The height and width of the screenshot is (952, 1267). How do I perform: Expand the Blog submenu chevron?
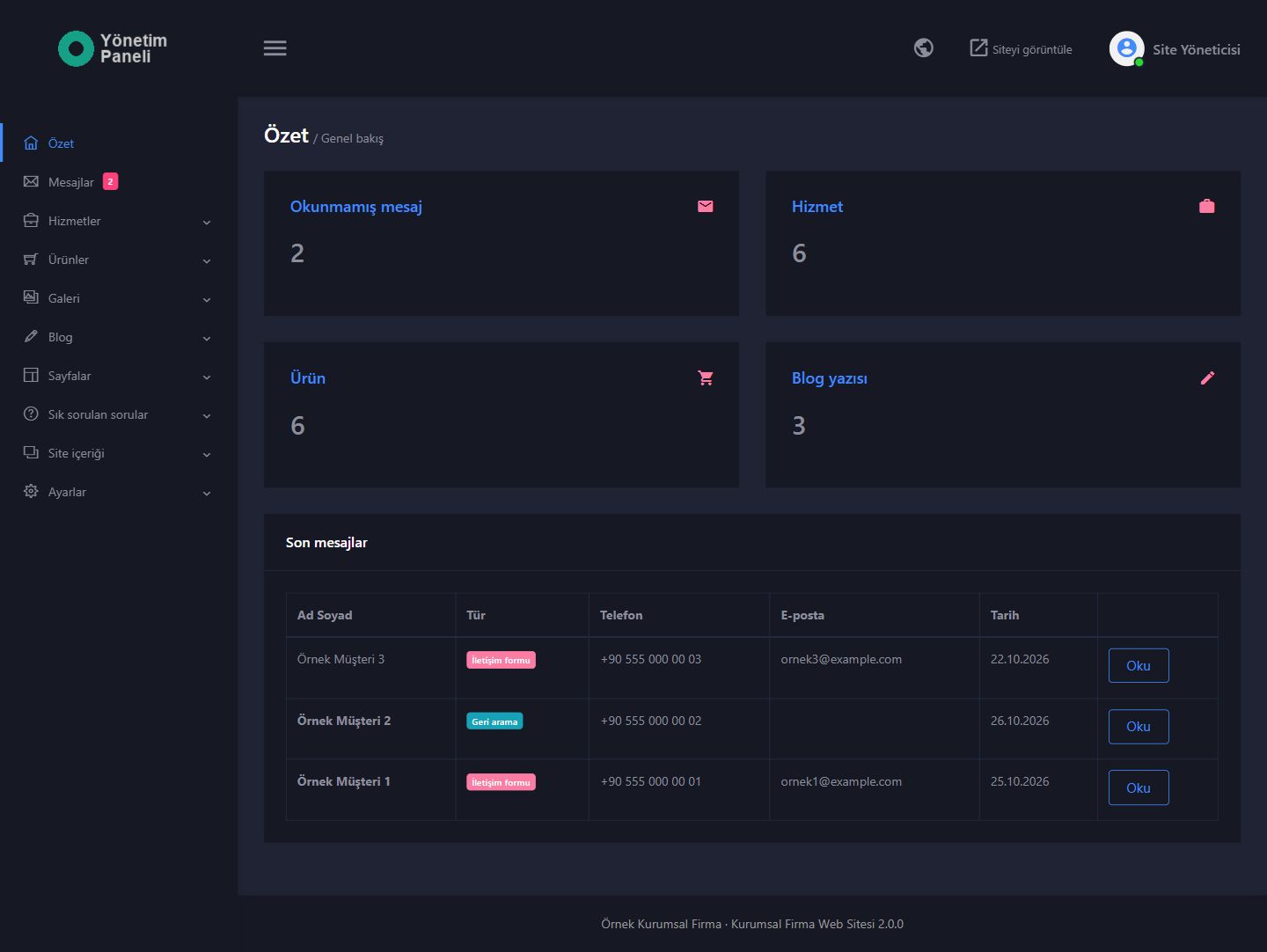coord(207,339)
